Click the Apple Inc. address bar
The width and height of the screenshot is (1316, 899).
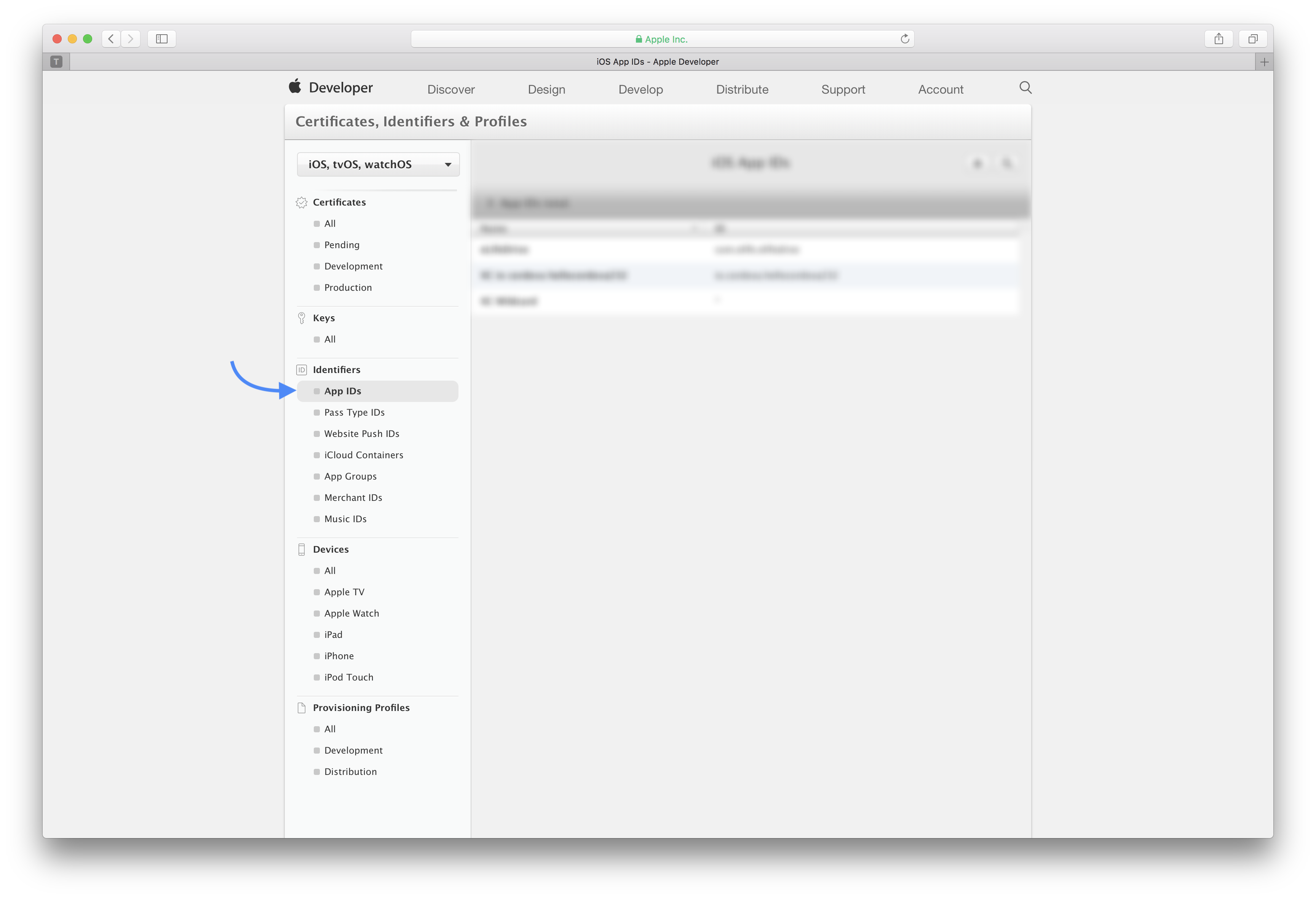662,38
